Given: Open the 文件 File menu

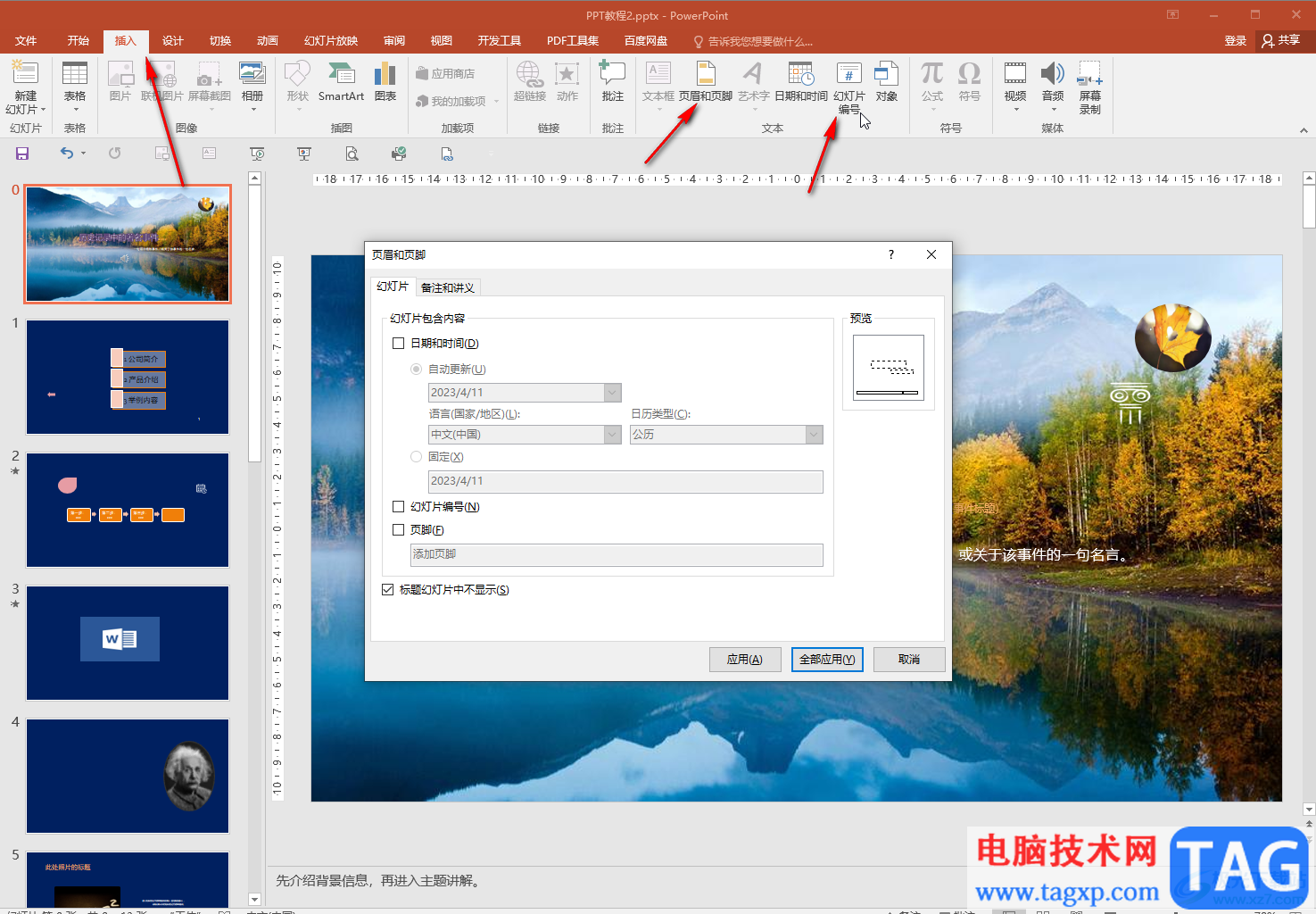Looking at the screenshot, I should 26,41.
